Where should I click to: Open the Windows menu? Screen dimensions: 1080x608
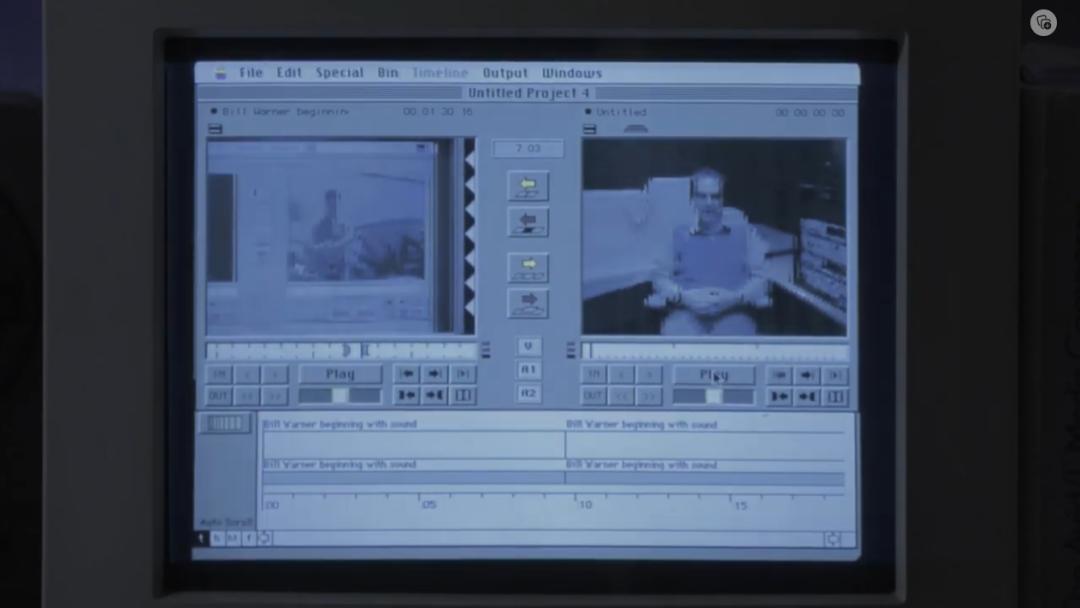coord(572,73)
